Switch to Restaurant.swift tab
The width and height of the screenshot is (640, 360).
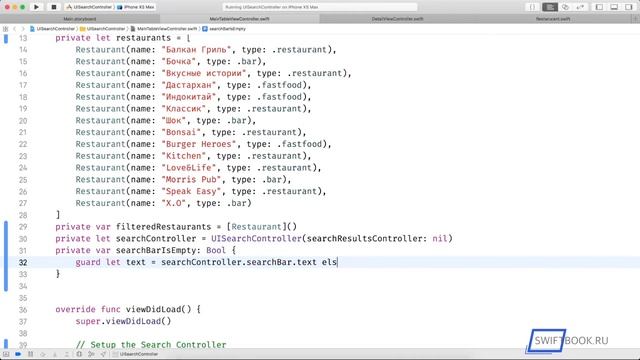point(553,19)
